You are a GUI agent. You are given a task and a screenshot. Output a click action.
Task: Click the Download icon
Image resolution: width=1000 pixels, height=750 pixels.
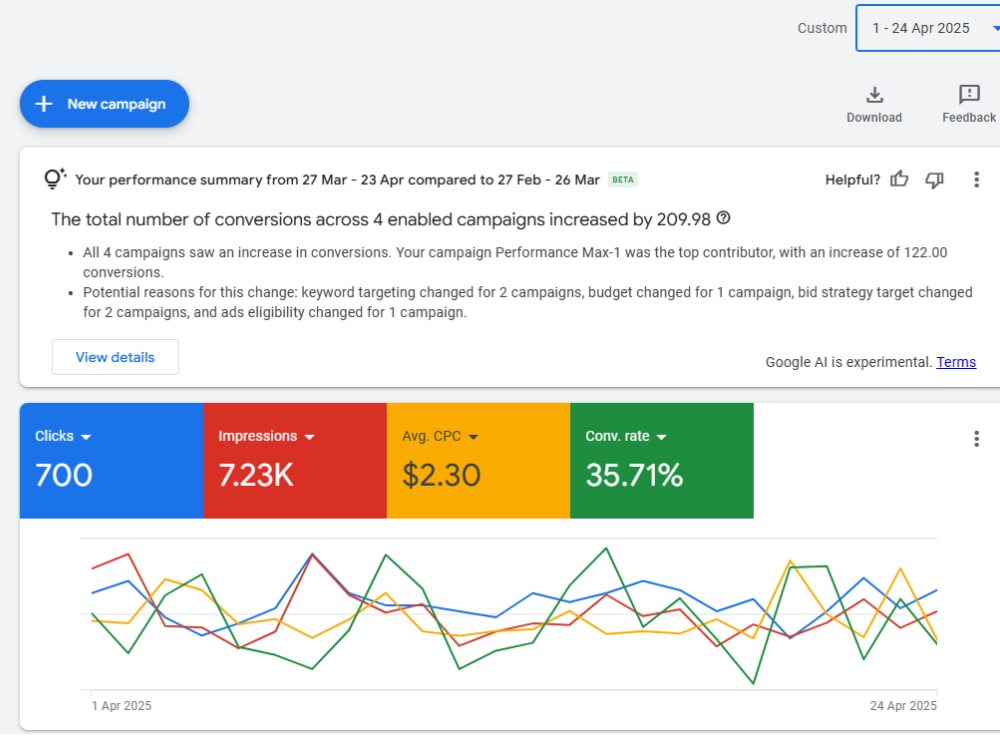click(x=874, y=96)
